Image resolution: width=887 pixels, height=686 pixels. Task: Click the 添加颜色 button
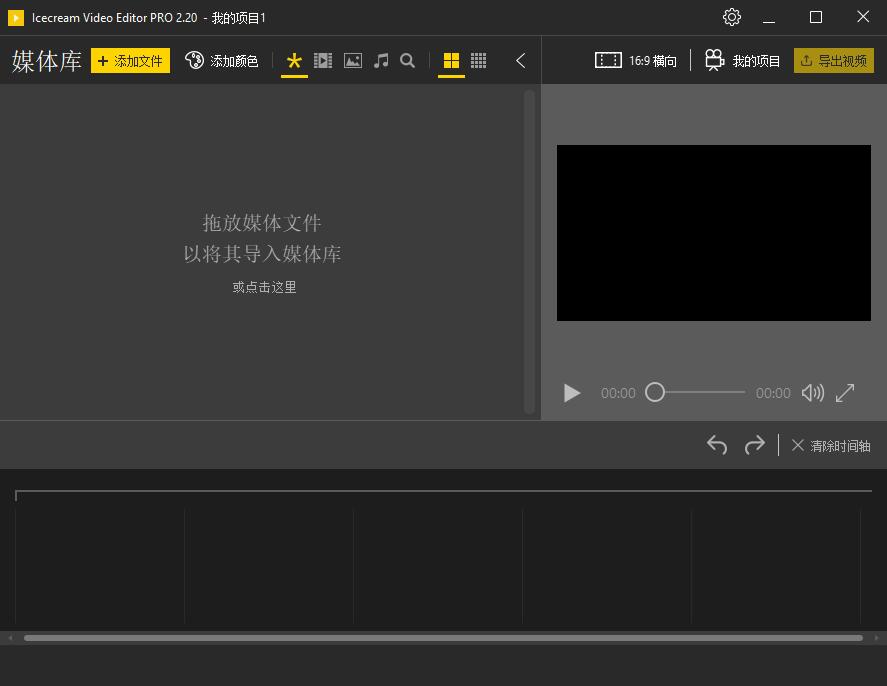coord(222,61)
